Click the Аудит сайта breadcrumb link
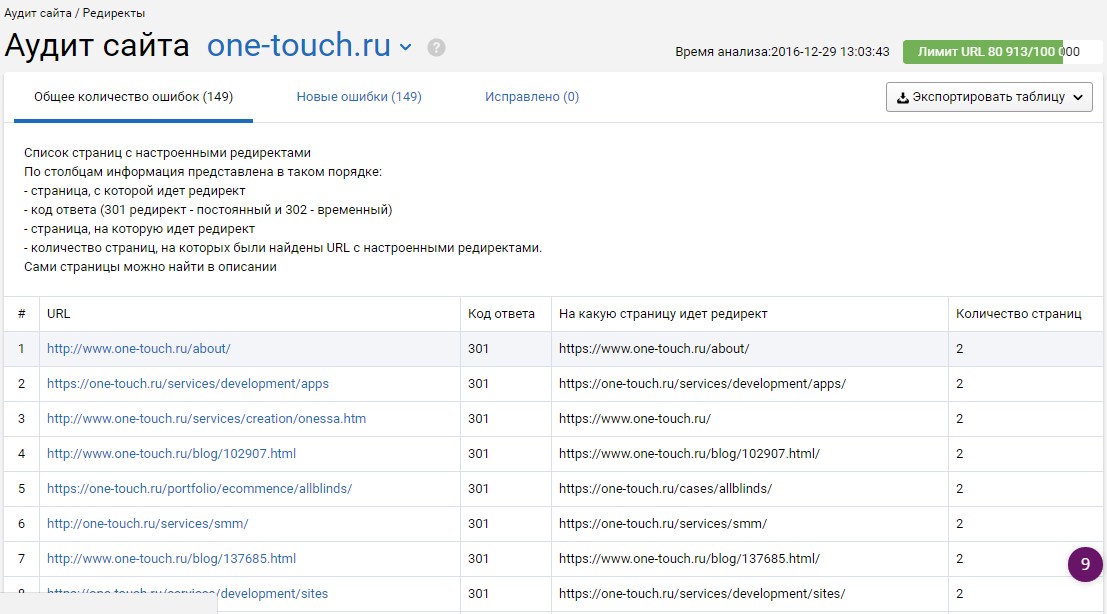Viewport: 1107px width, 614px height. 38,13
